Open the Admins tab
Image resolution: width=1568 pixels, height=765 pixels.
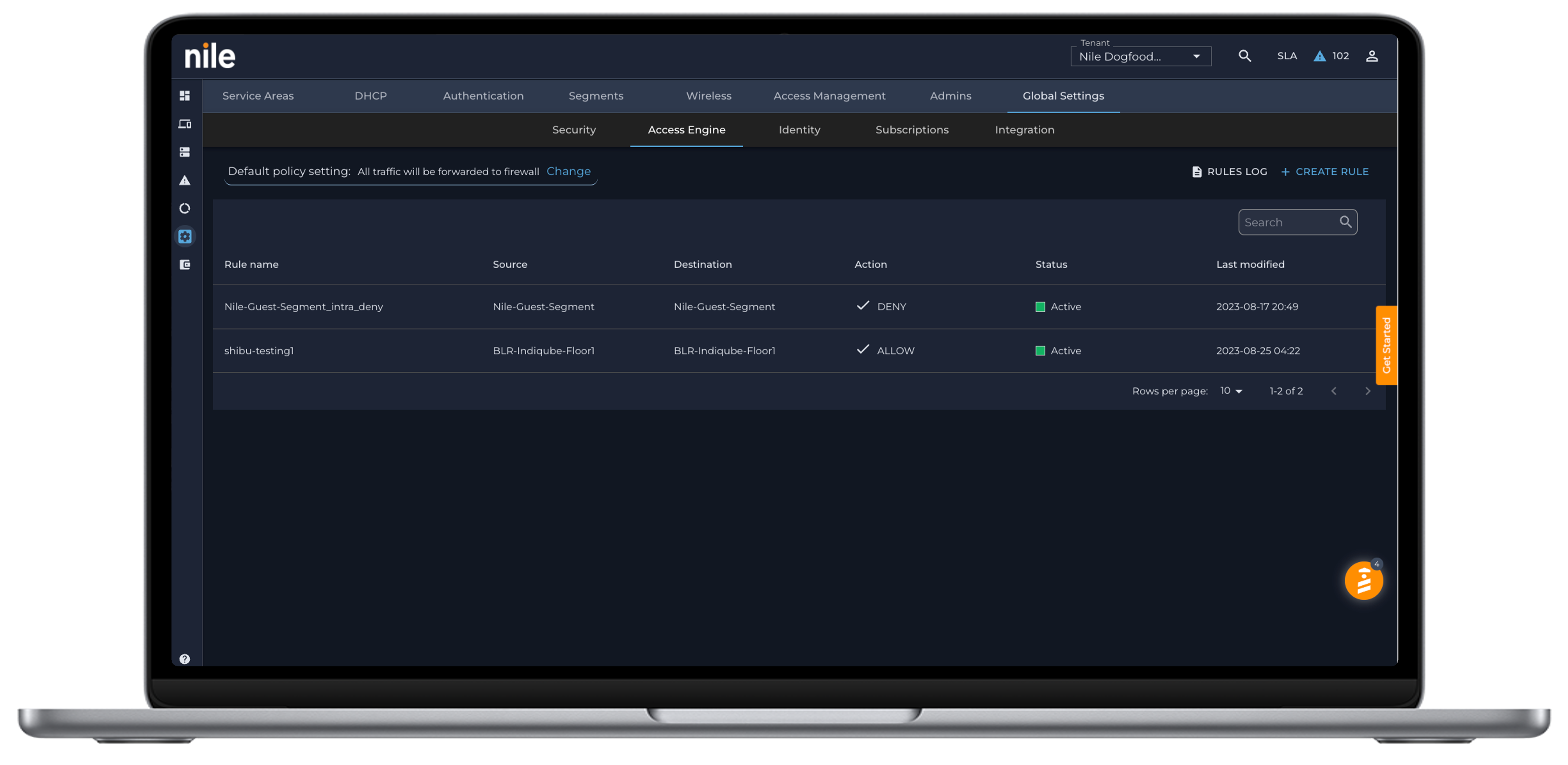click(x=950, y=95)
